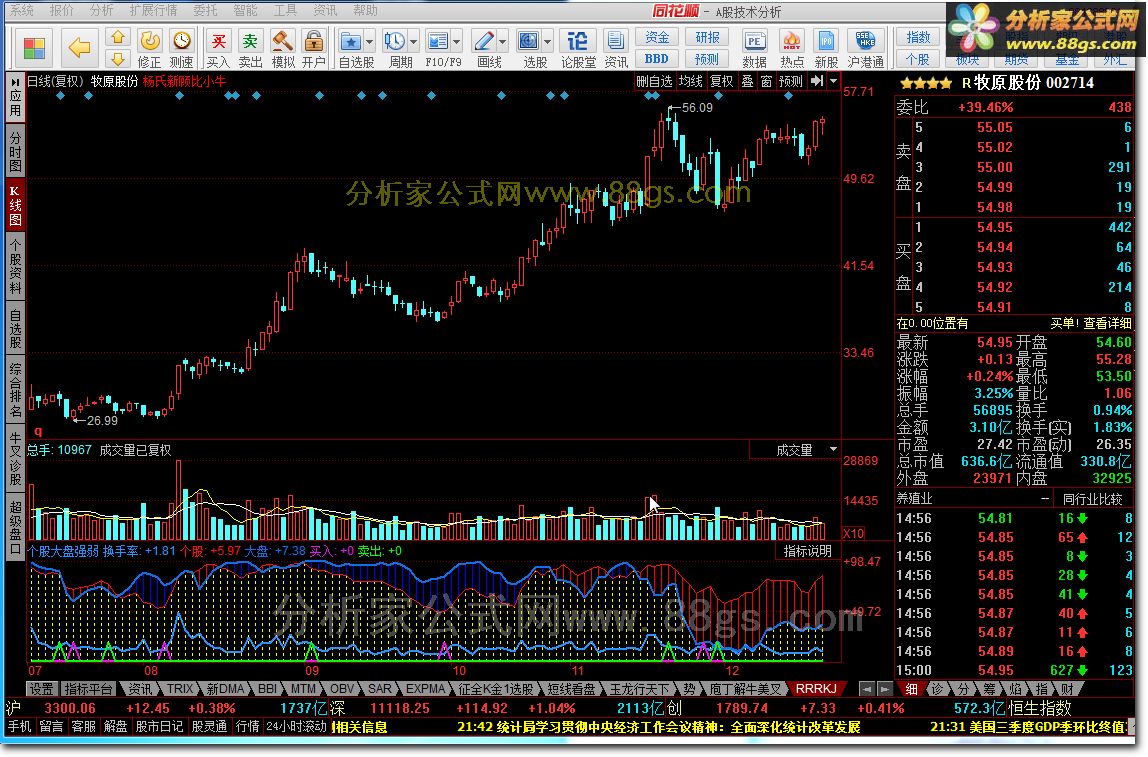
Task: Click the skip-to-end arrow icon above chart
Action: click(817, 81)
